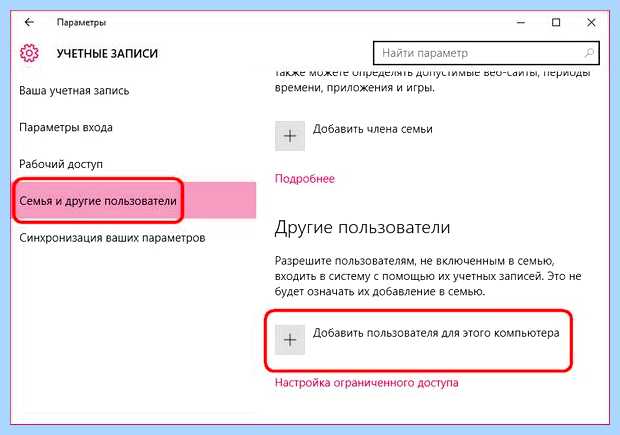
Task: Click the settings gear icon
Action: click(29, 53)
